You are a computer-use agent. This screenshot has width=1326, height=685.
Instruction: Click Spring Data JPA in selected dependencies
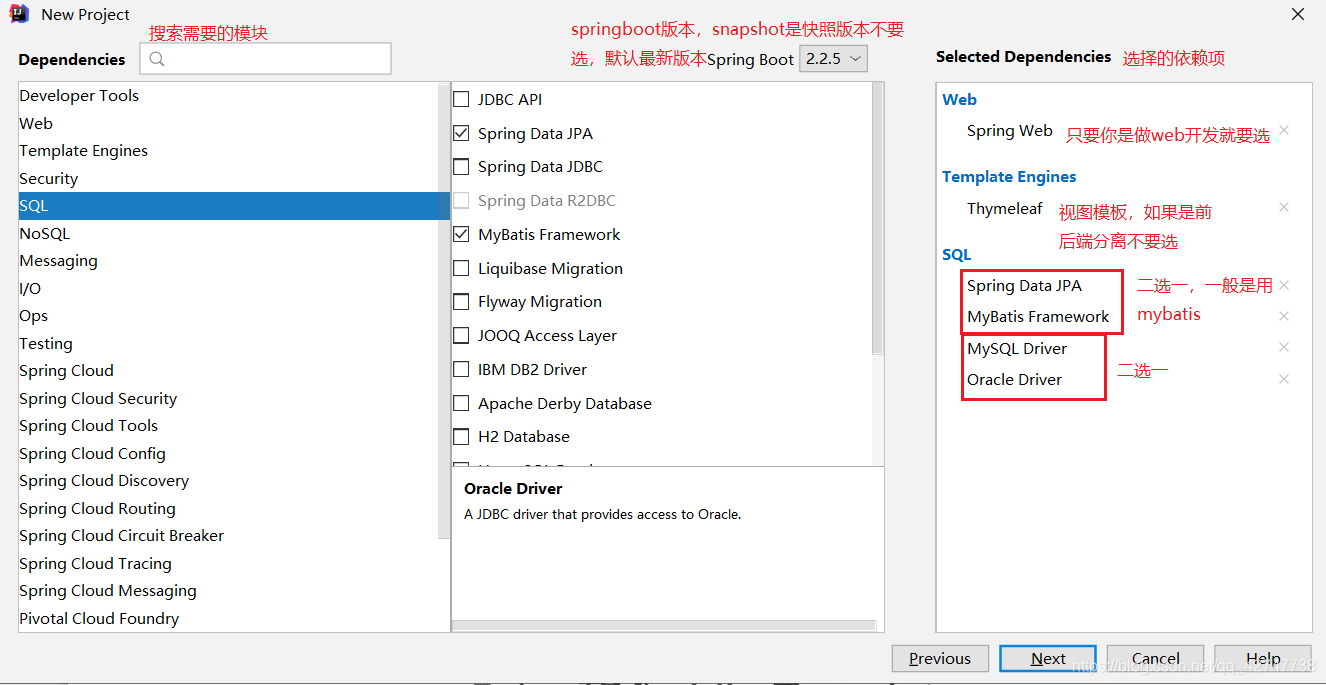(1024, 285)
